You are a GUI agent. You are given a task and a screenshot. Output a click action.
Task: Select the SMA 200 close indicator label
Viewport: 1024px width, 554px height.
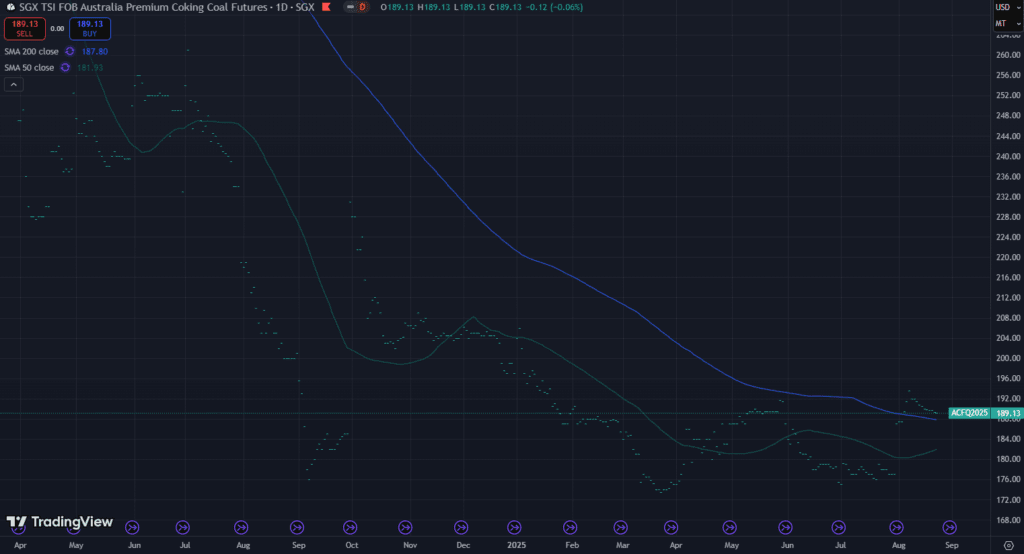point(31,51)
